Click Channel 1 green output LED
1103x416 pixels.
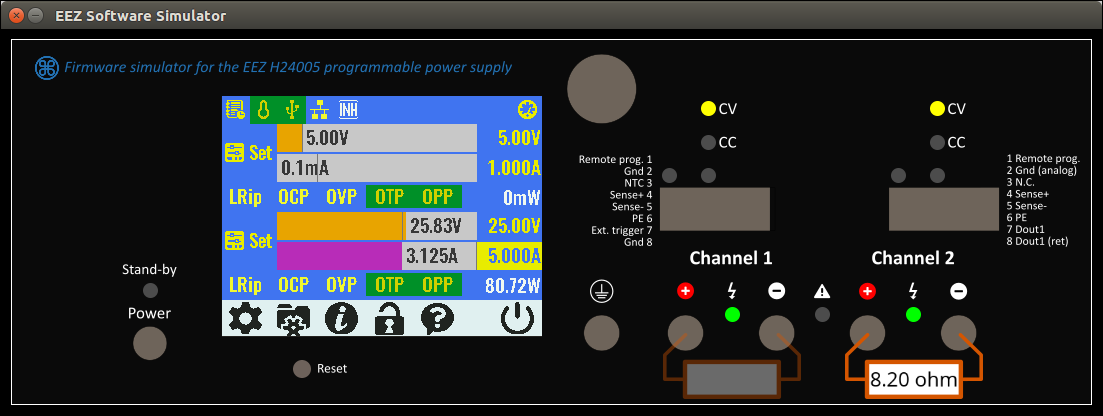click(x=732, y=314)
